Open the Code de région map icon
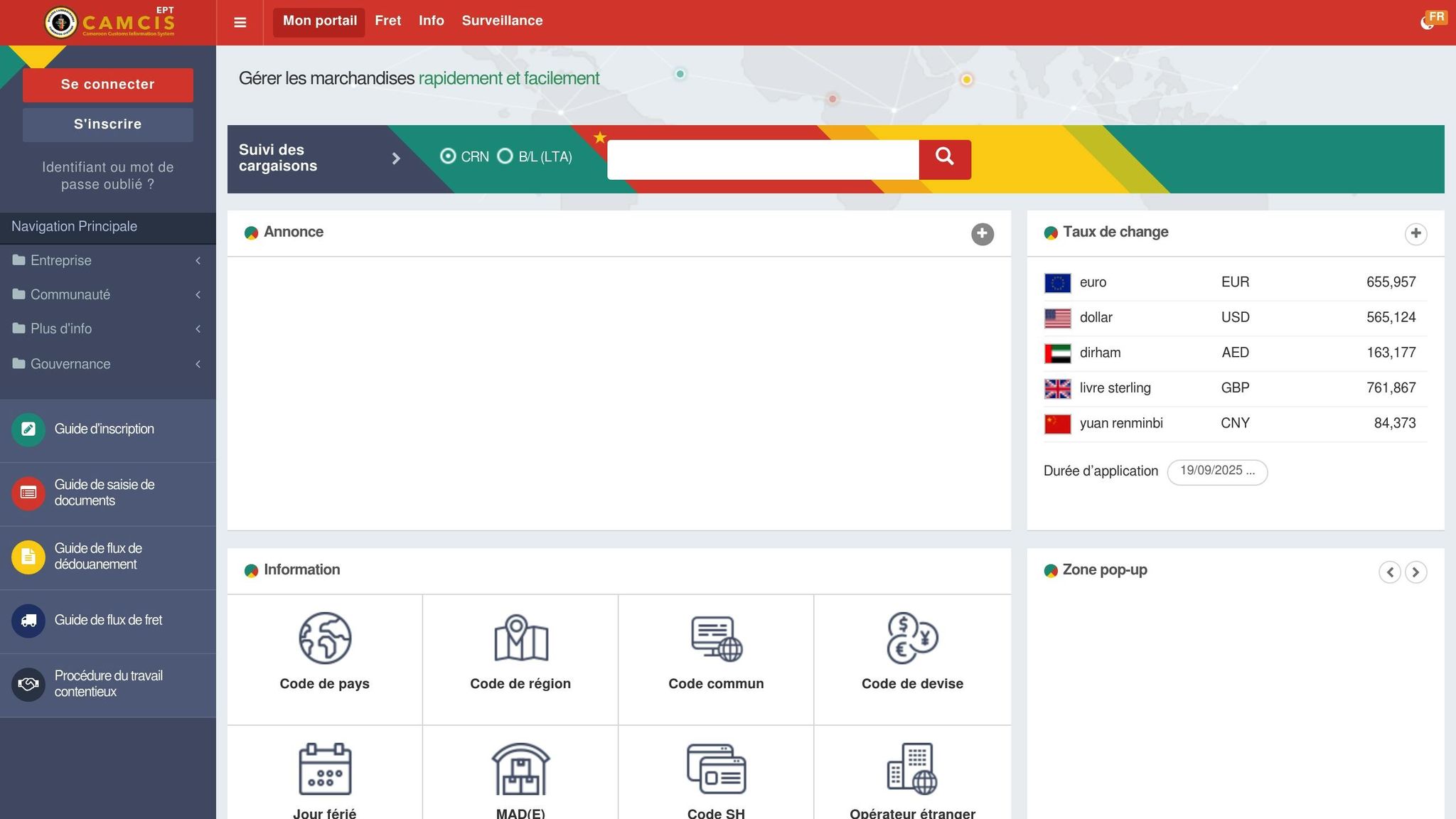 click(520, 638)
